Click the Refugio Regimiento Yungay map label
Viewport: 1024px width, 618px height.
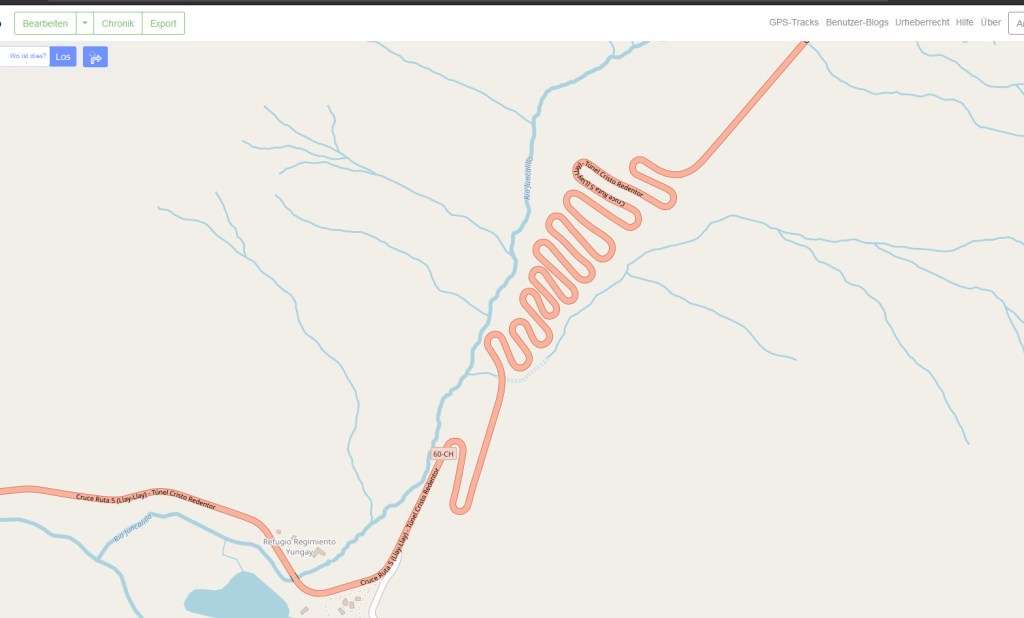coord(299,547)
